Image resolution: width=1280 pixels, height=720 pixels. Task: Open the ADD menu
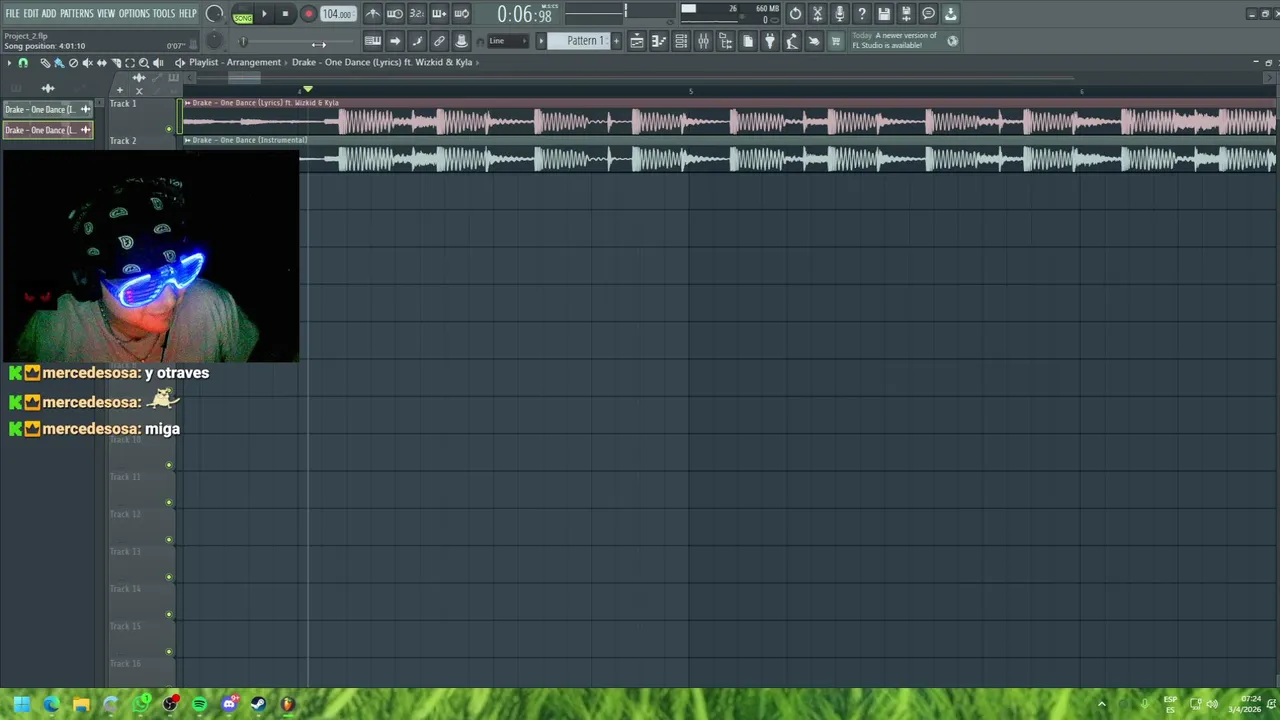click(49, 13)
